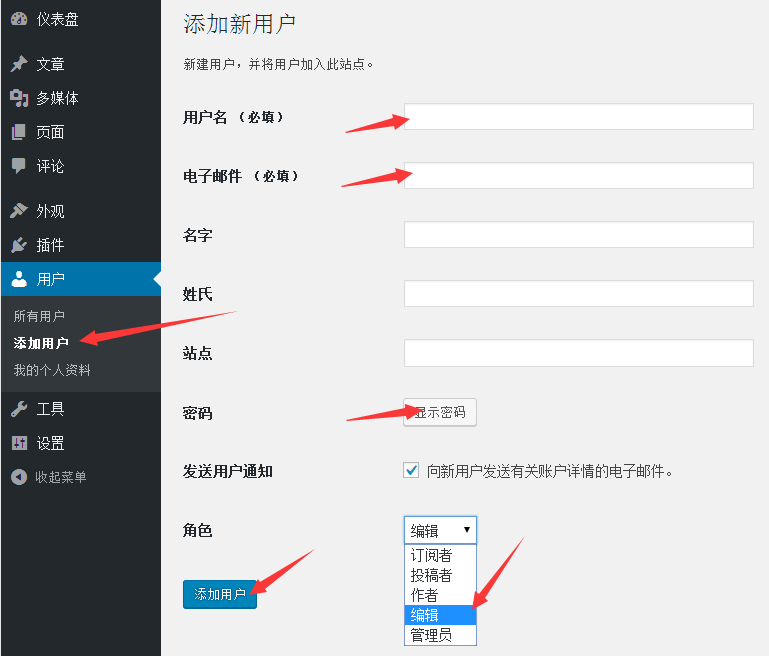Click the paintbrush icon beside 外观
769x656 pixels.
19,210
